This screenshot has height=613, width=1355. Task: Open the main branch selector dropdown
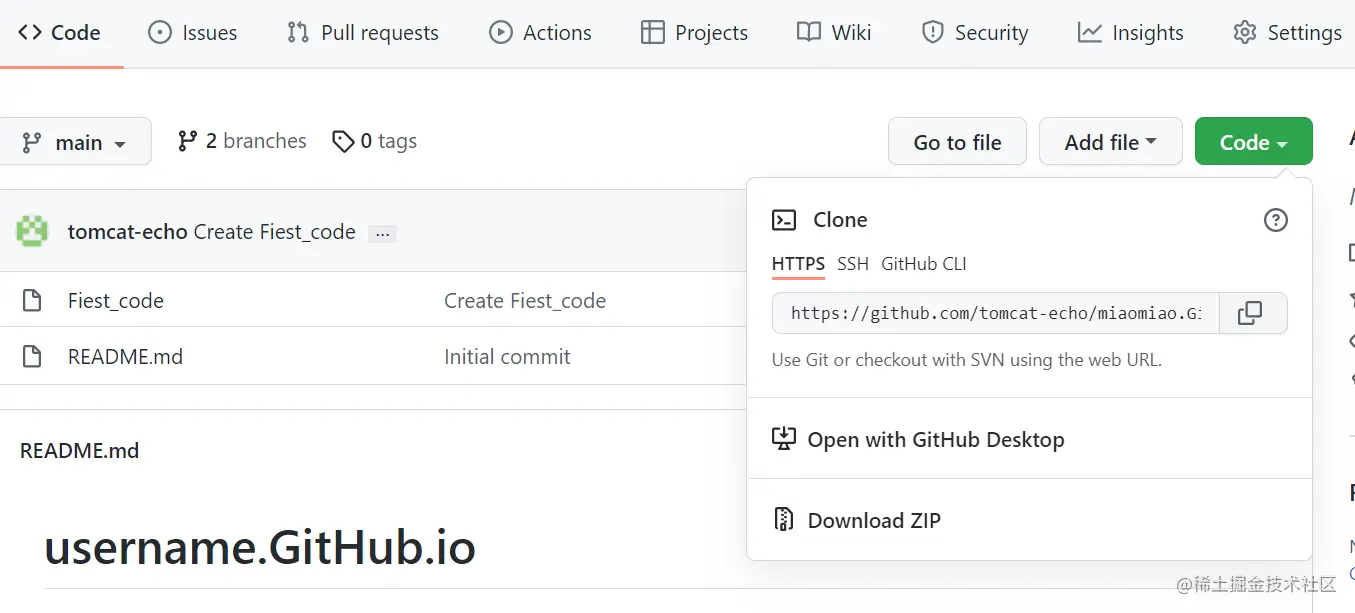pyautogui.click(x=76, y=142)
